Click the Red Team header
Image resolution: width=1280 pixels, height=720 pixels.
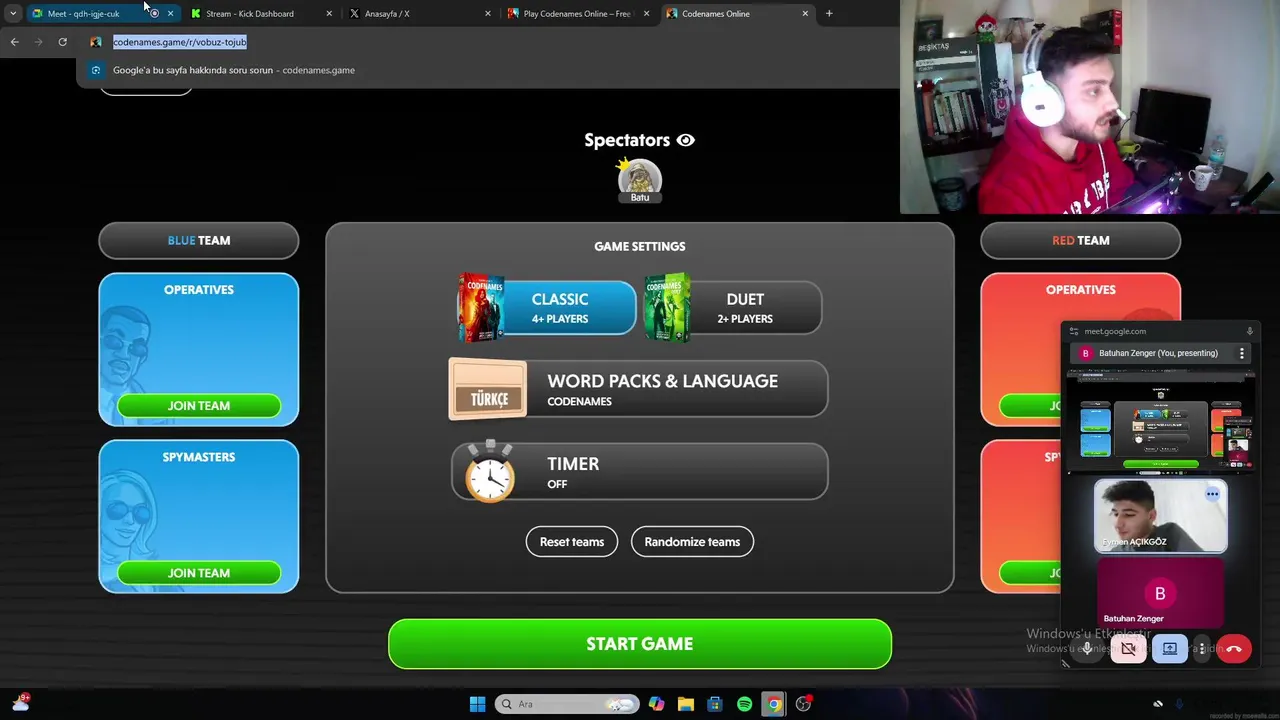pyautogui.click(x=1081, y=241)
